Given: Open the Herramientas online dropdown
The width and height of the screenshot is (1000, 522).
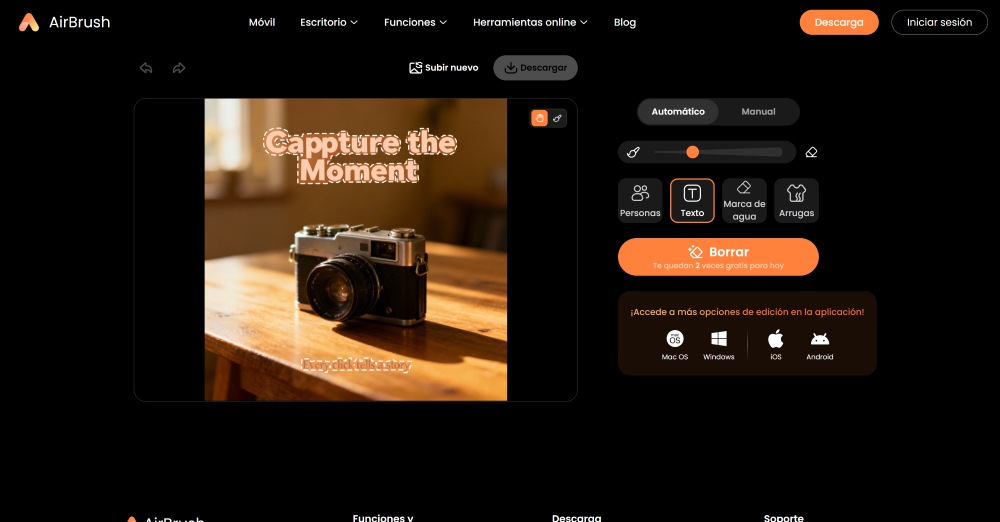Looking at the screenshot, I should pyautogui.click(x=530, y=22).
